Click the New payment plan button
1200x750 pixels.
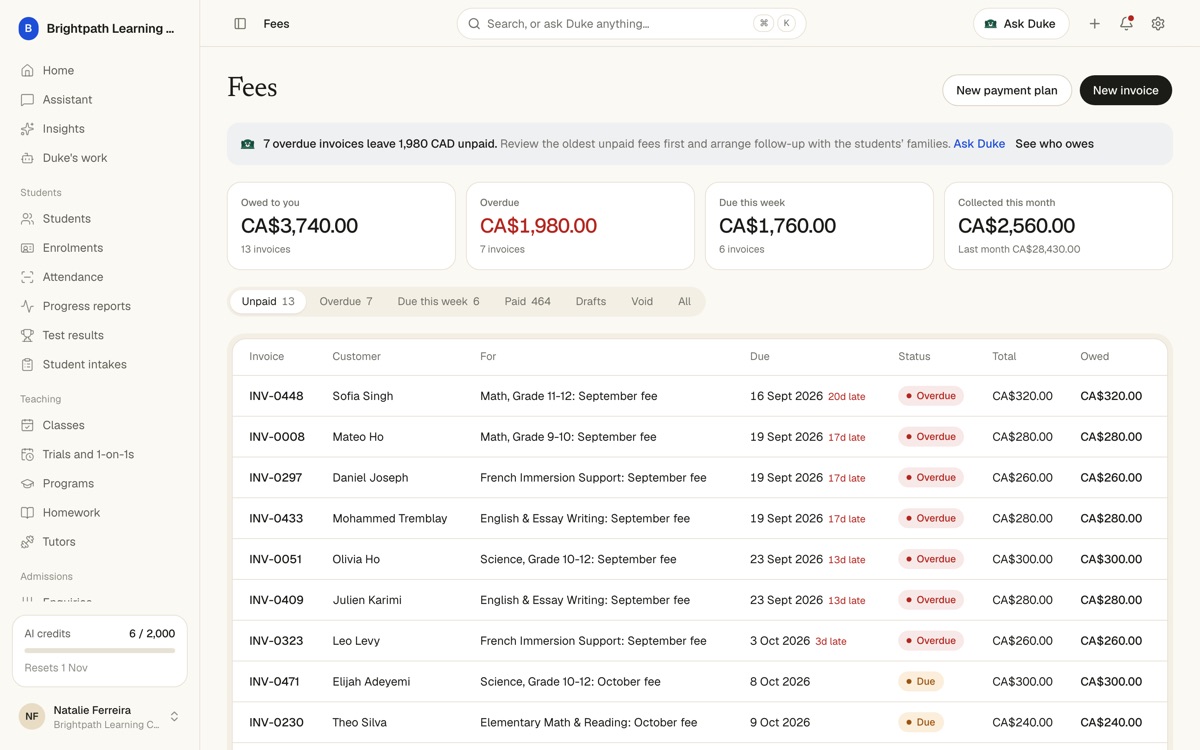(1007, 90)
